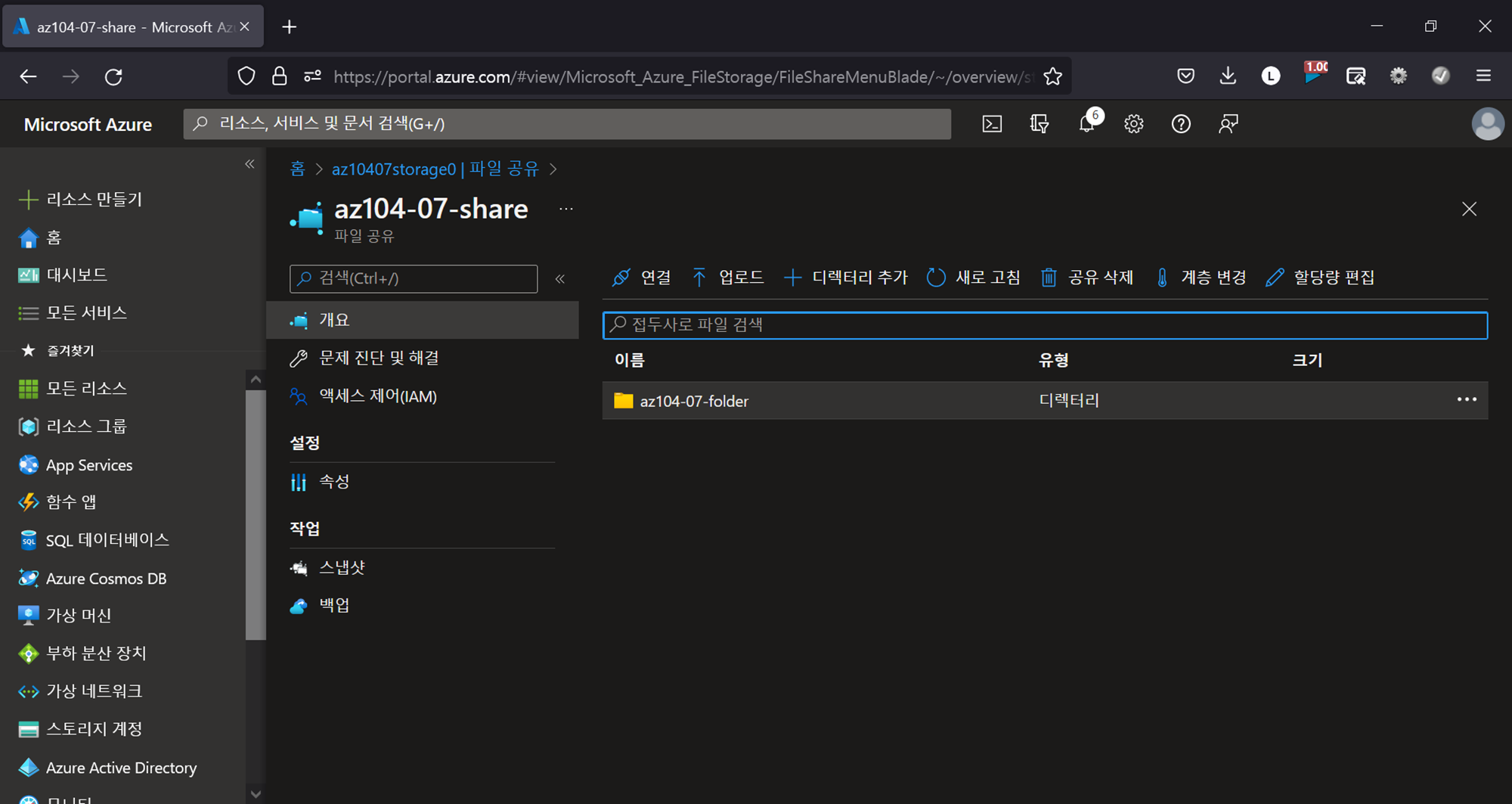
Task: Open notifications bell with 6 badge
Action: click(x=1088, y=123)
